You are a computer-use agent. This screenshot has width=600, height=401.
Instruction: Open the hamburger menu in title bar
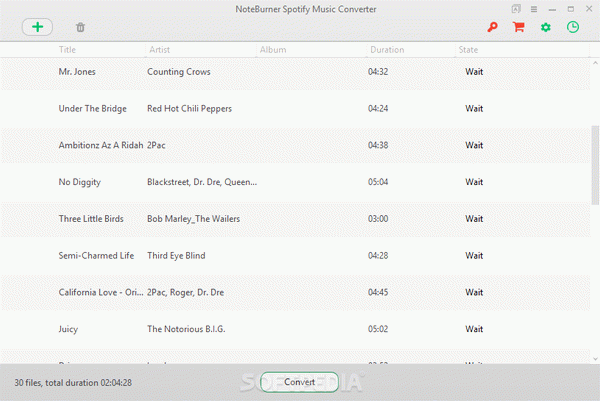tap(534, 9)
